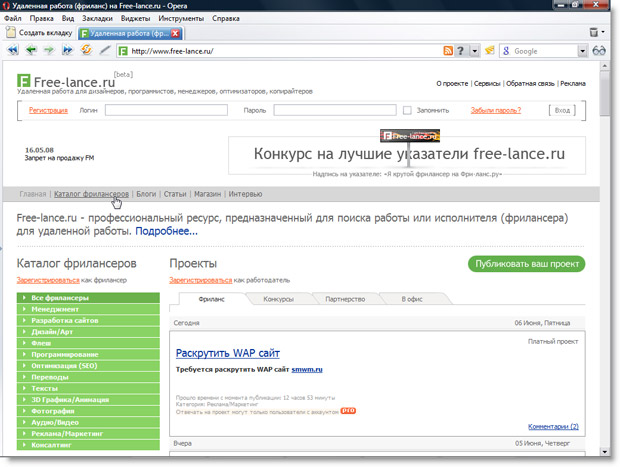Click the Забыли пароль? link
Image resolution: width=620 pixels, height=467 pixels.
point(495,110)
